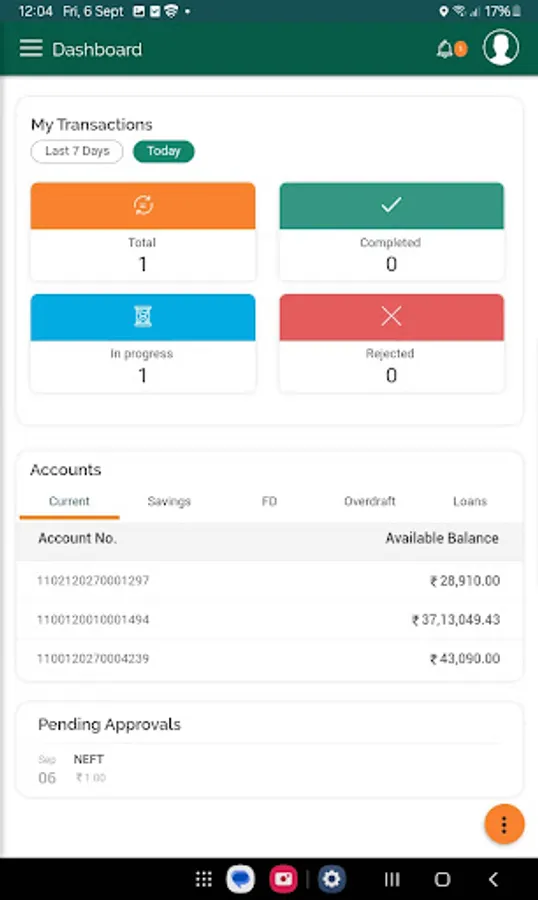Screen dimensions: 538x900
Task: Select the Last 7 Days filter
Action: click(77, 151)
